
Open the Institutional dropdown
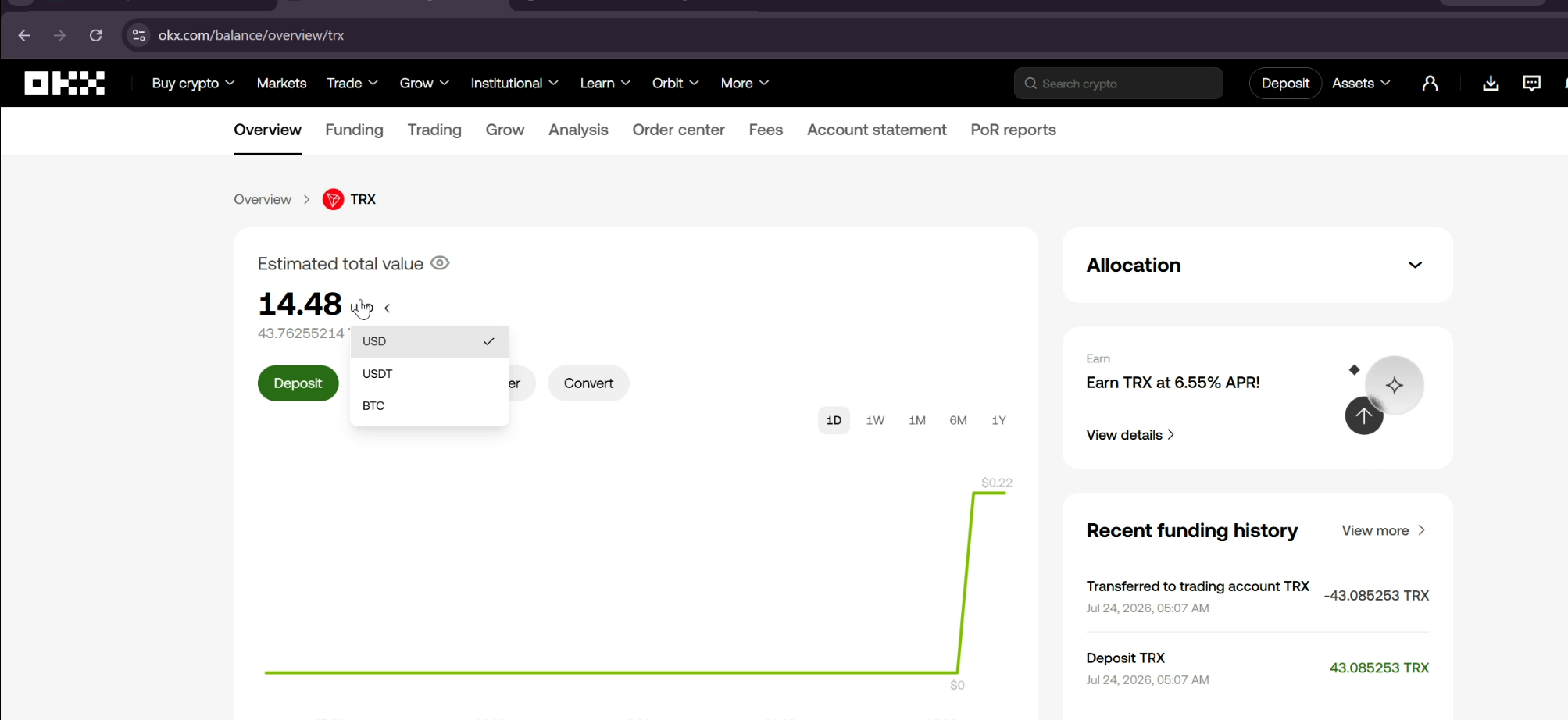pos(514,83)
